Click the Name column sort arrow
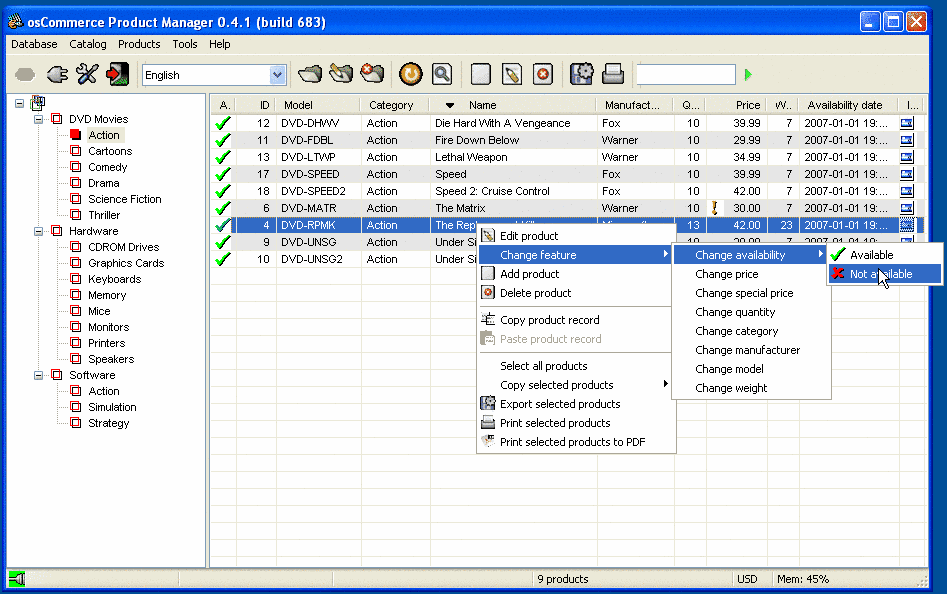 tap(449, 105)
